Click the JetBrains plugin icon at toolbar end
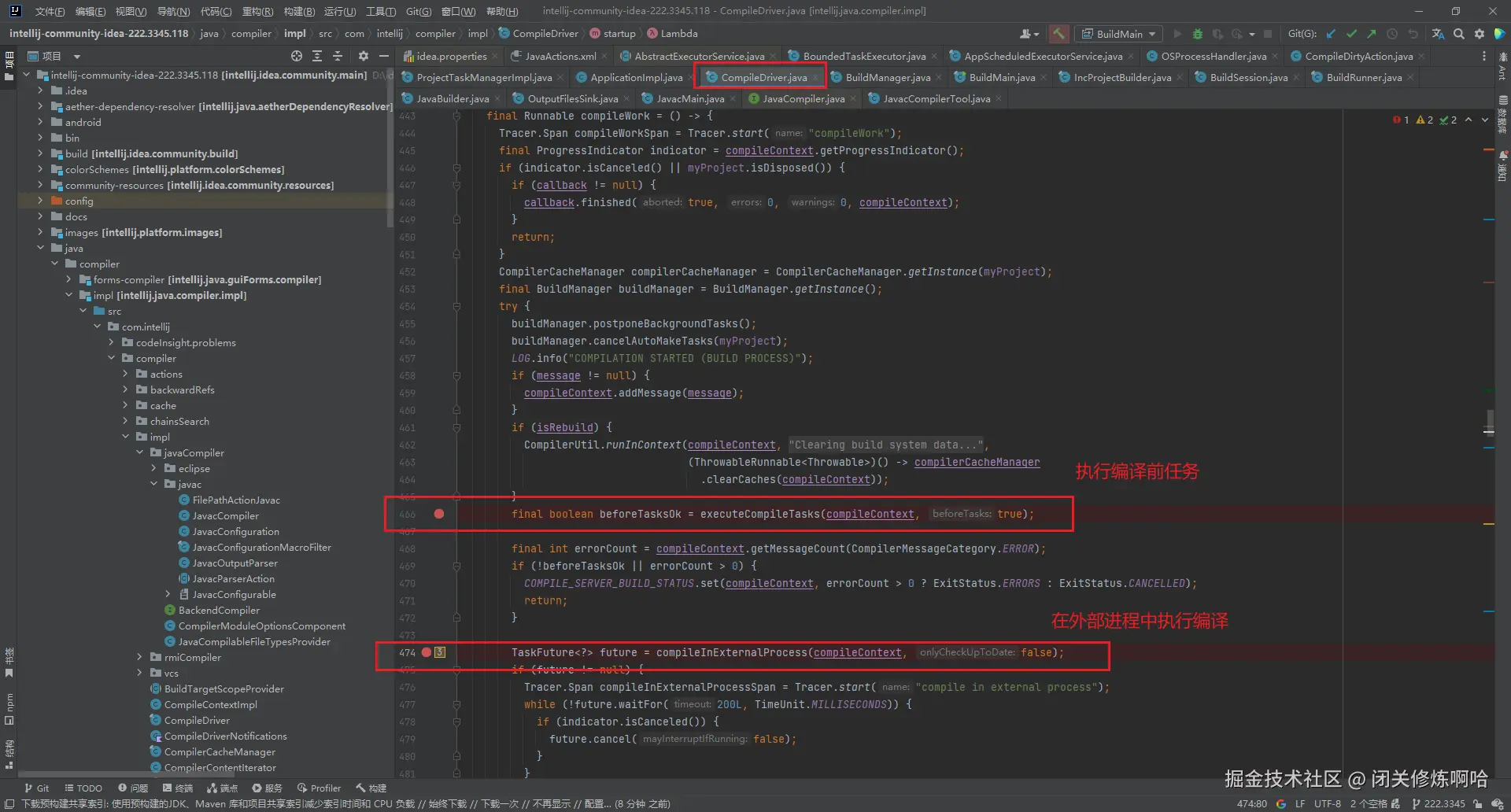The width and height of the screenshot is (1511, 812). (1500, 34)
